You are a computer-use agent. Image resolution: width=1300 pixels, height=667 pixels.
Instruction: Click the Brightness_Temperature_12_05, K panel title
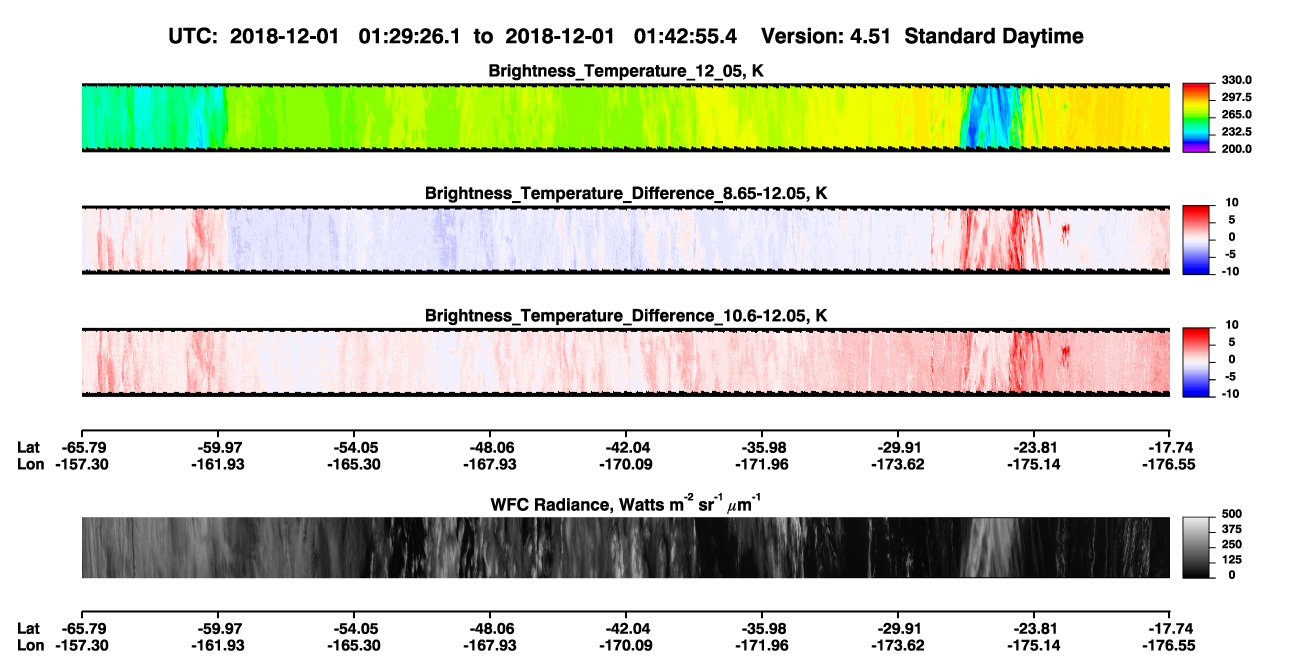pos(626,71)
